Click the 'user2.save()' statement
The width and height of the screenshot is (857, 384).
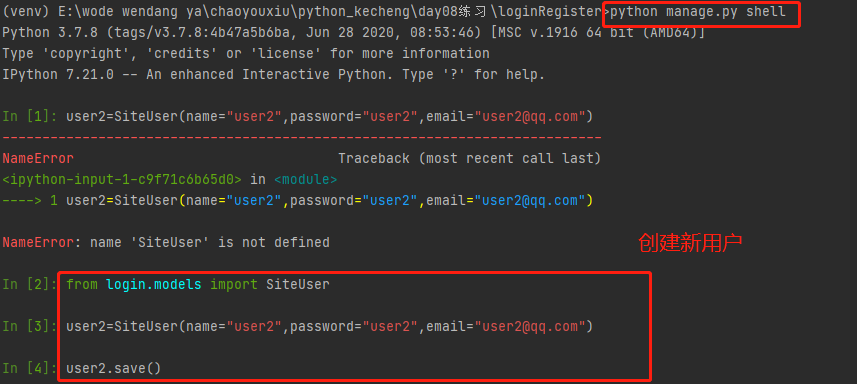click(x=114, y=369)
